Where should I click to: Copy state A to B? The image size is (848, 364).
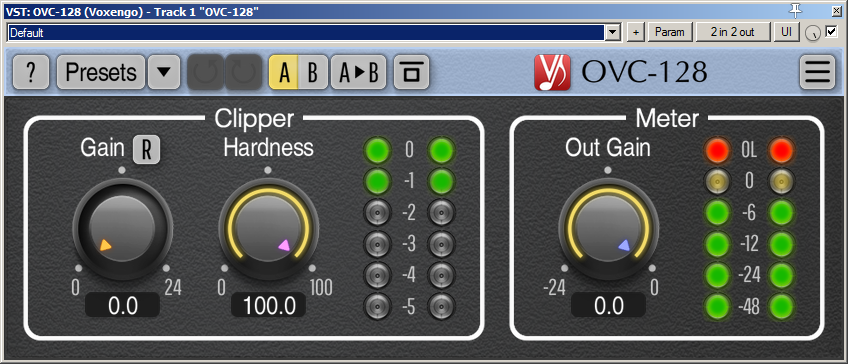359,72
